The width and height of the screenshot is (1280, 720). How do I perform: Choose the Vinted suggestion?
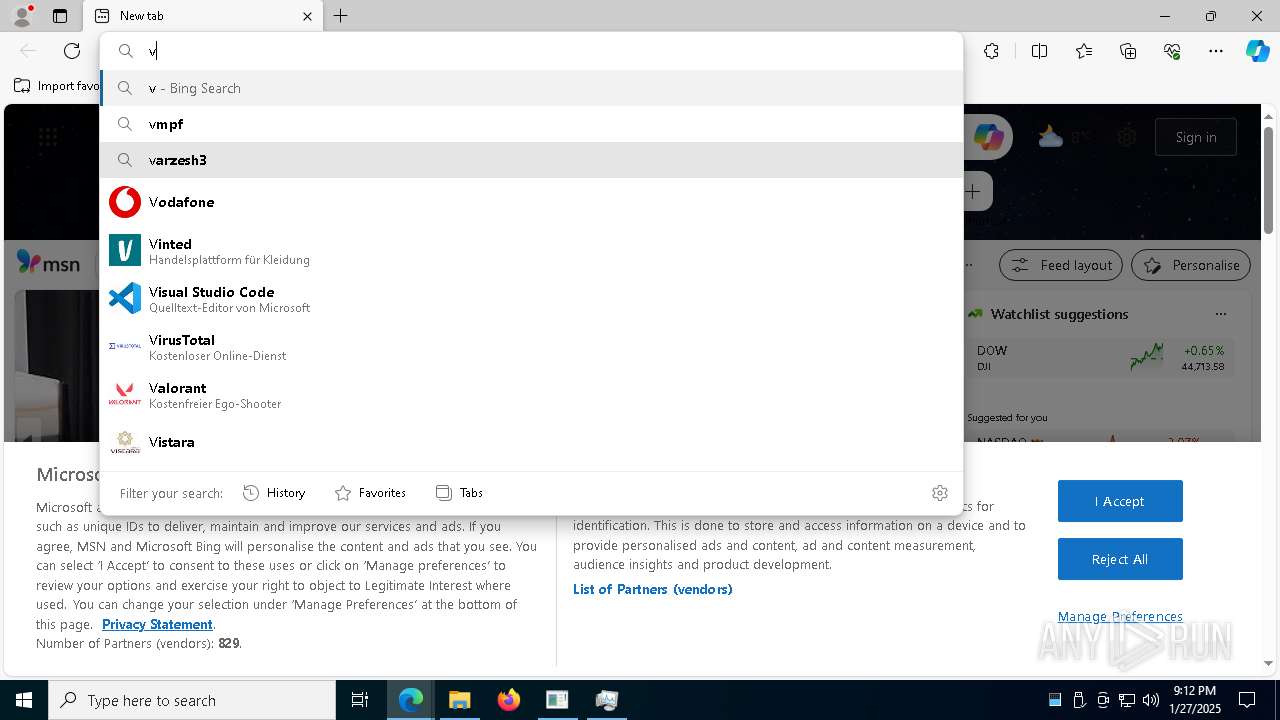(531, 250)
